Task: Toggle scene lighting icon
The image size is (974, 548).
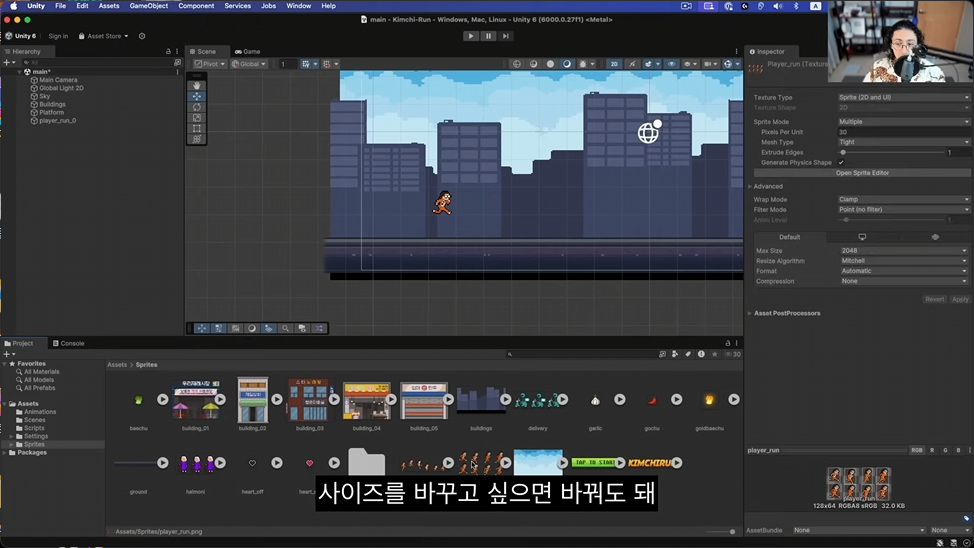Action: pos(632,64)
